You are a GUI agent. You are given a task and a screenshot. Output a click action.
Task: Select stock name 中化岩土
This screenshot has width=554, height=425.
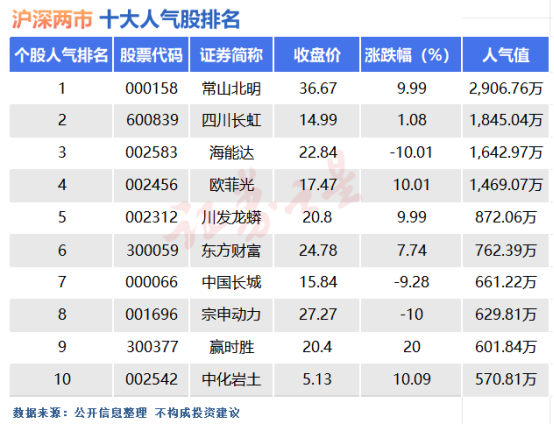pyautogui.click(x=231, y=380)
